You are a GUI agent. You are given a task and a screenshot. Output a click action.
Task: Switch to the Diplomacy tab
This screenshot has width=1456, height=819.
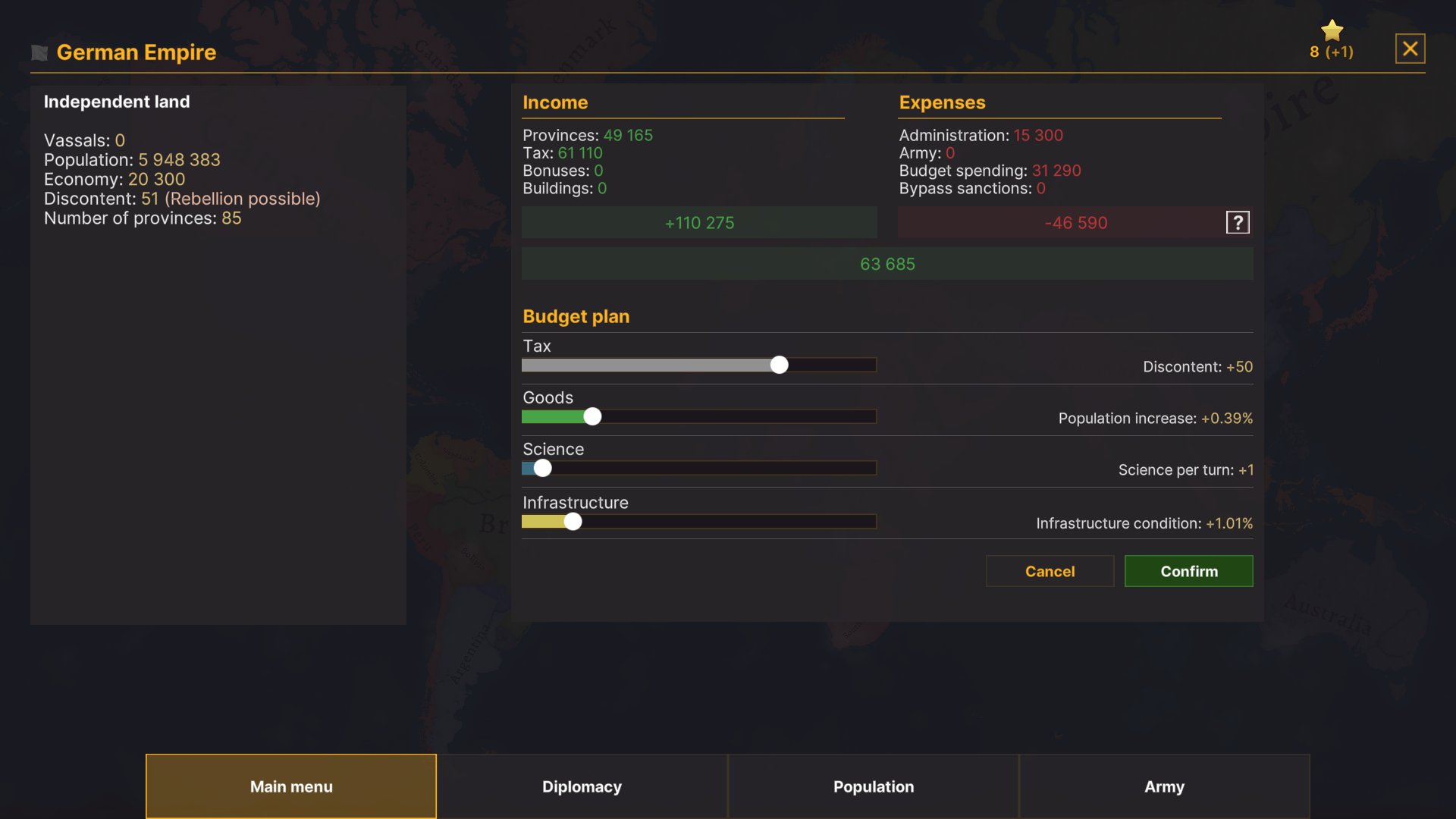point(582,786)
